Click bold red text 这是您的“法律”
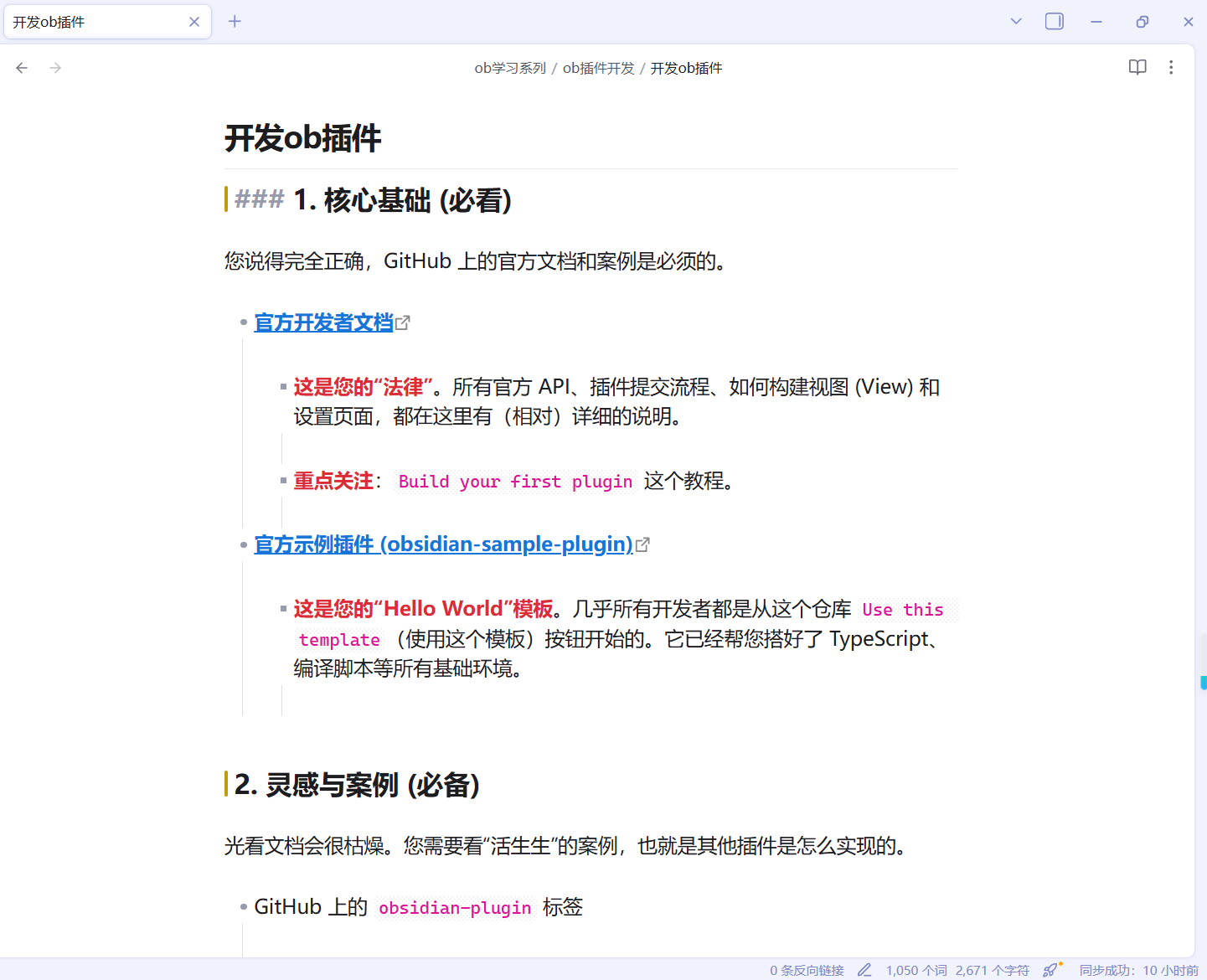Viewport: 1207px width, 980px height. 363,387
